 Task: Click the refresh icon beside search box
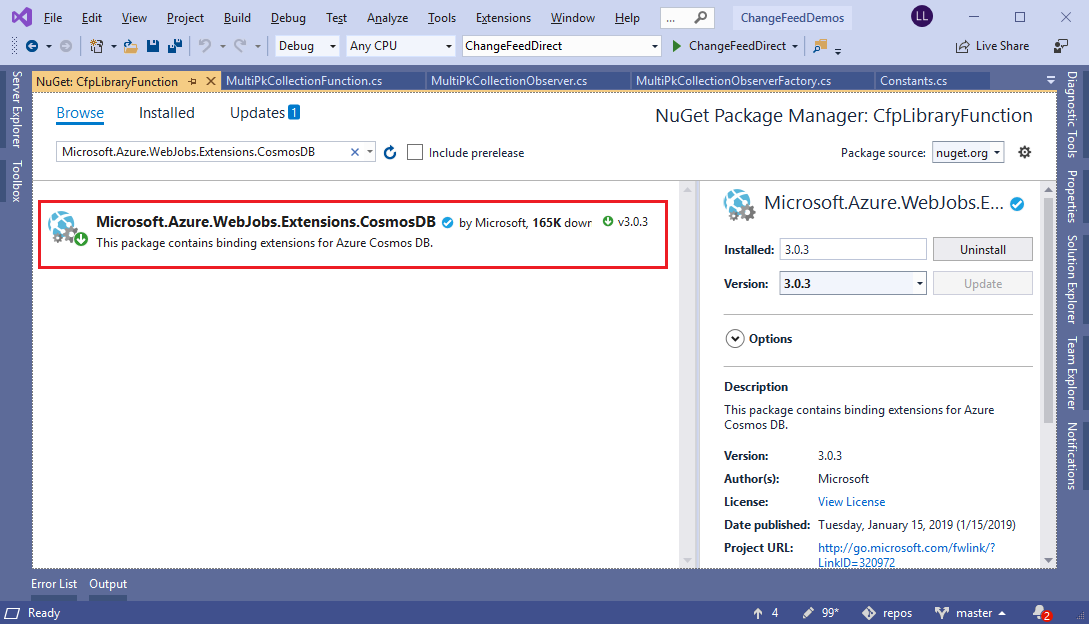pyautogui.click(x=390, y=152)
